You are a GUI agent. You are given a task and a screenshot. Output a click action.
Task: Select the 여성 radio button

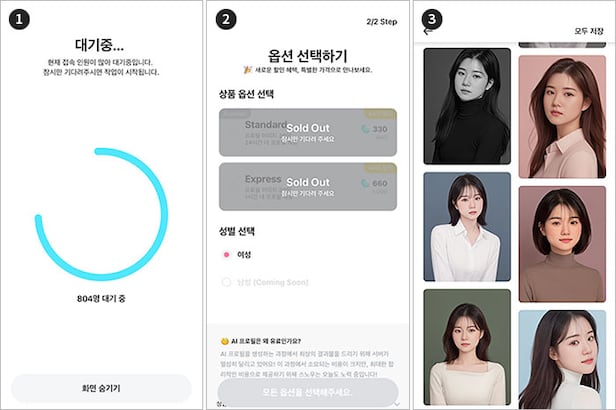pyautogui.click(x=226, y=255)
